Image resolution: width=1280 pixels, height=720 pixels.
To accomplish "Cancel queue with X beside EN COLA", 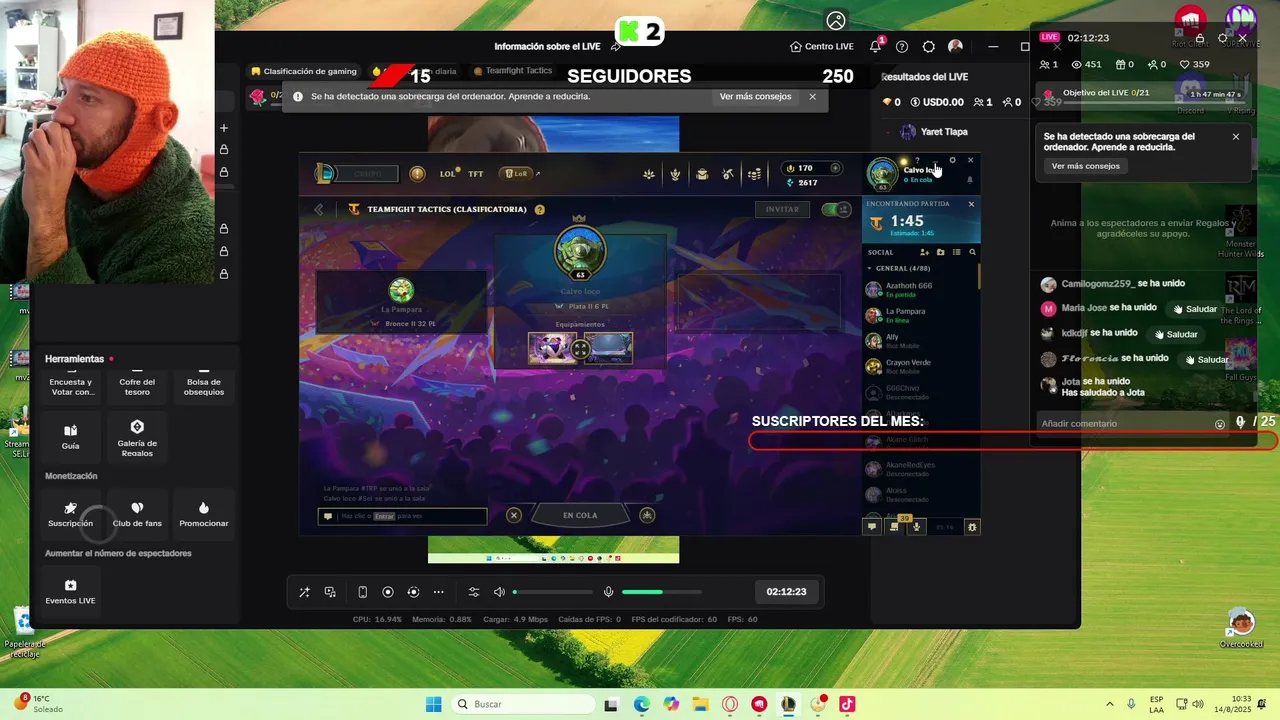I will pyautogui.click(x=514, y=515).
